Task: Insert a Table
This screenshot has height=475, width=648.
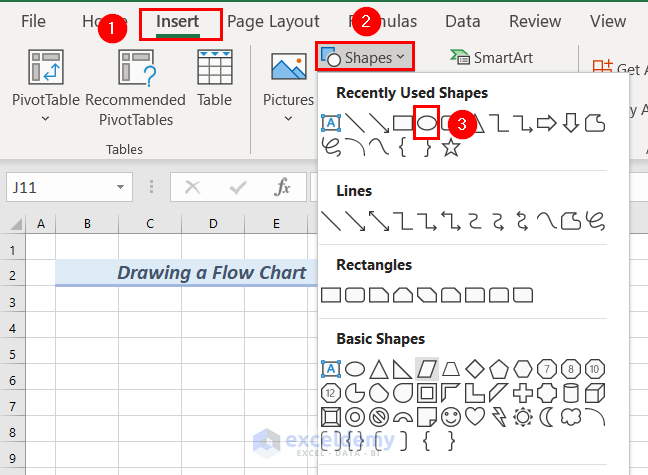Action: (214, 78)
